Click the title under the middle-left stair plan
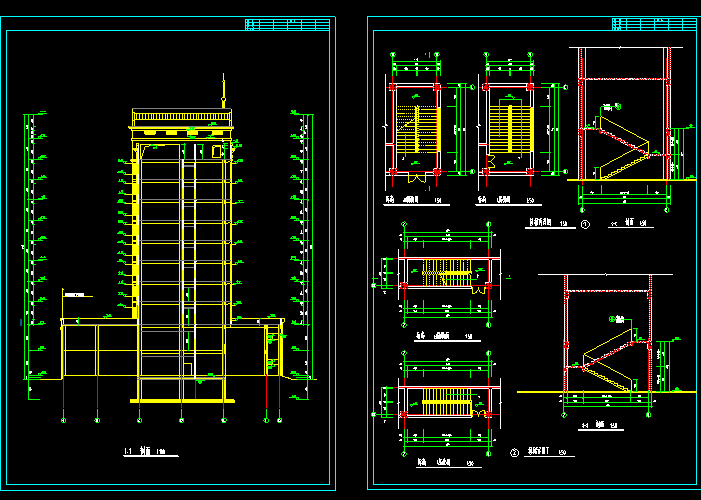The image size is (701, 500). point(447,336)
